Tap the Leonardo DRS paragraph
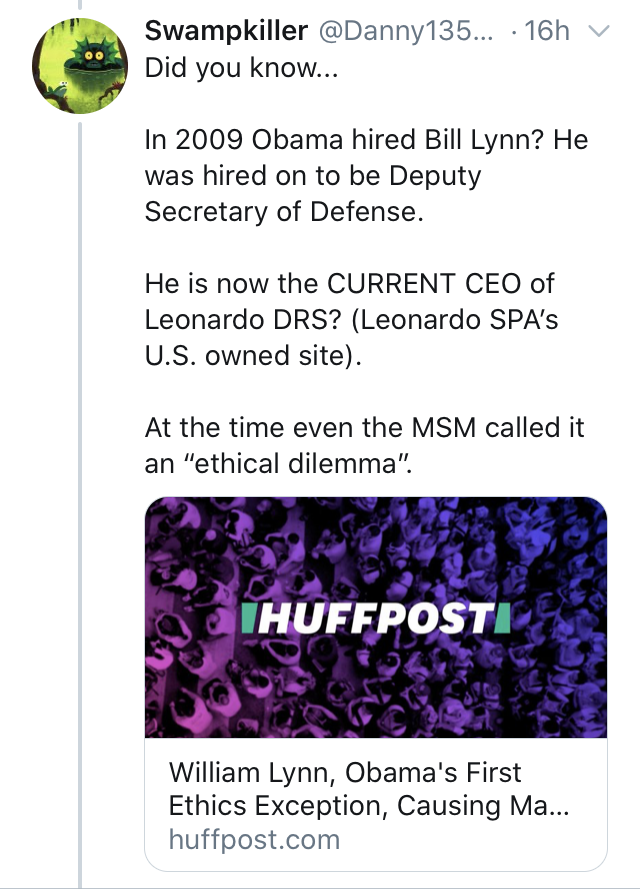640x889 pixels. (351, 319)
